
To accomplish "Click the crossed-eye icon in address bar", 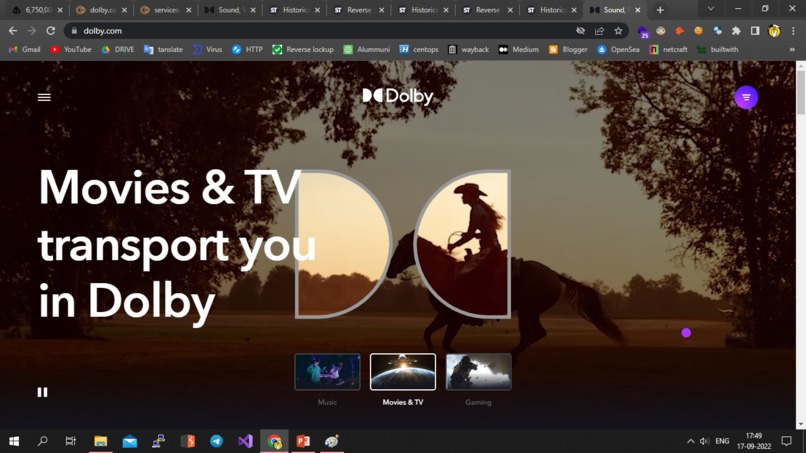I will click(x=580, y=31).
